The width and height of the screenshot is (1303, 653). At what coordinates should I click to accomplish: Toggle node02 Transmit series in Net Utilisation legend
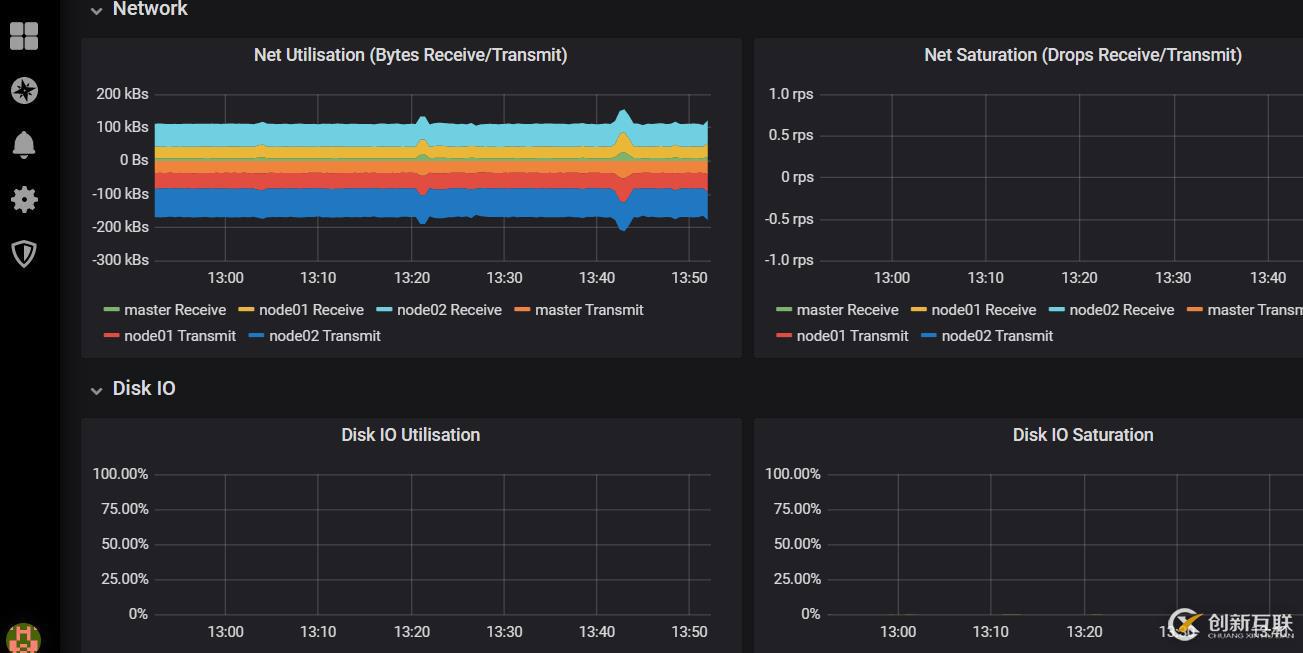pyautogui.click(x=325, y=336)
